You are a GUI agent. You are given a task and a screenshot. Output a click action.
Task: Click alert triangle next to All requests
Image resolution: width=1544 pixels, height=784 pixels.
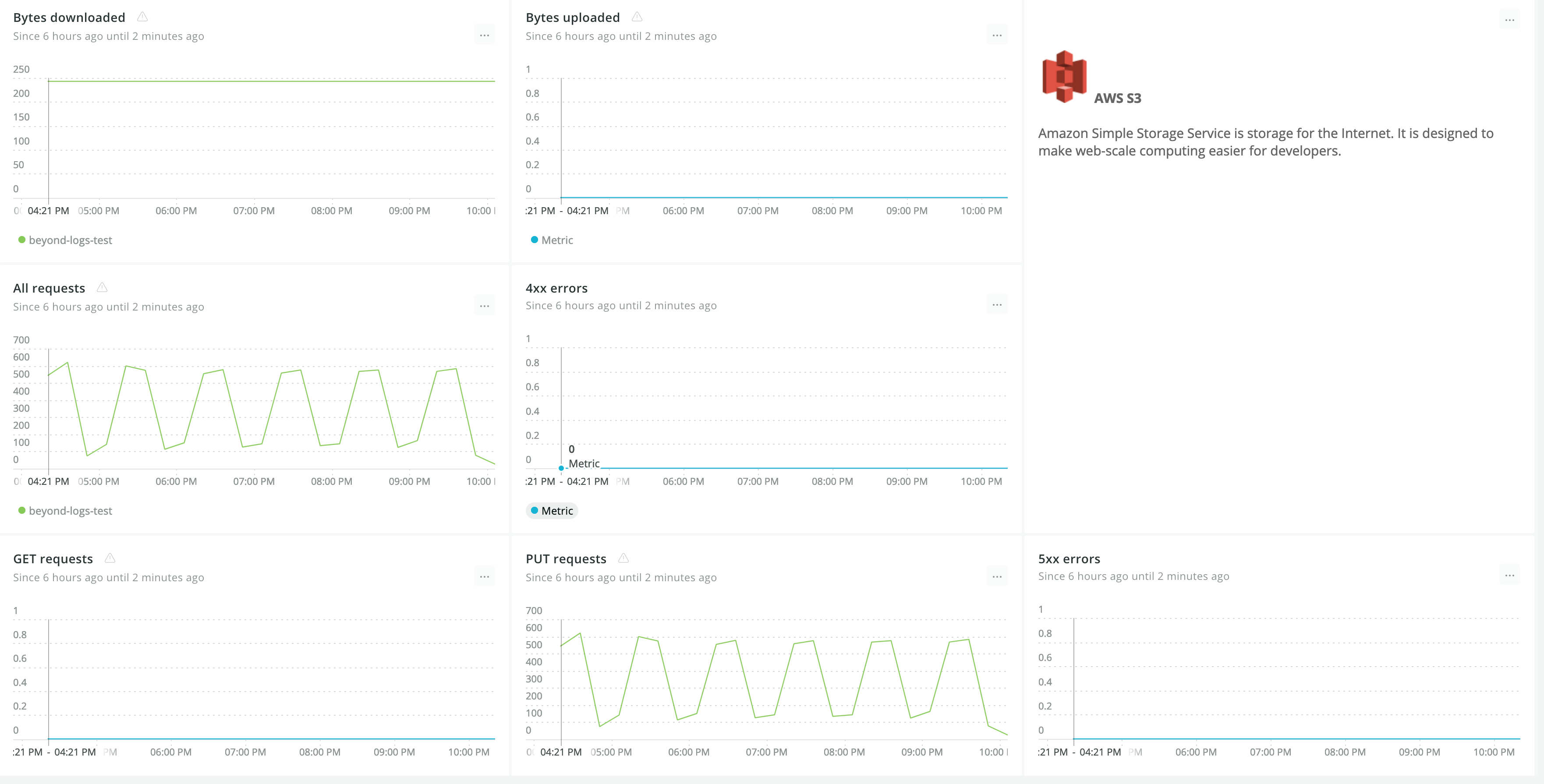pos(102,288)
